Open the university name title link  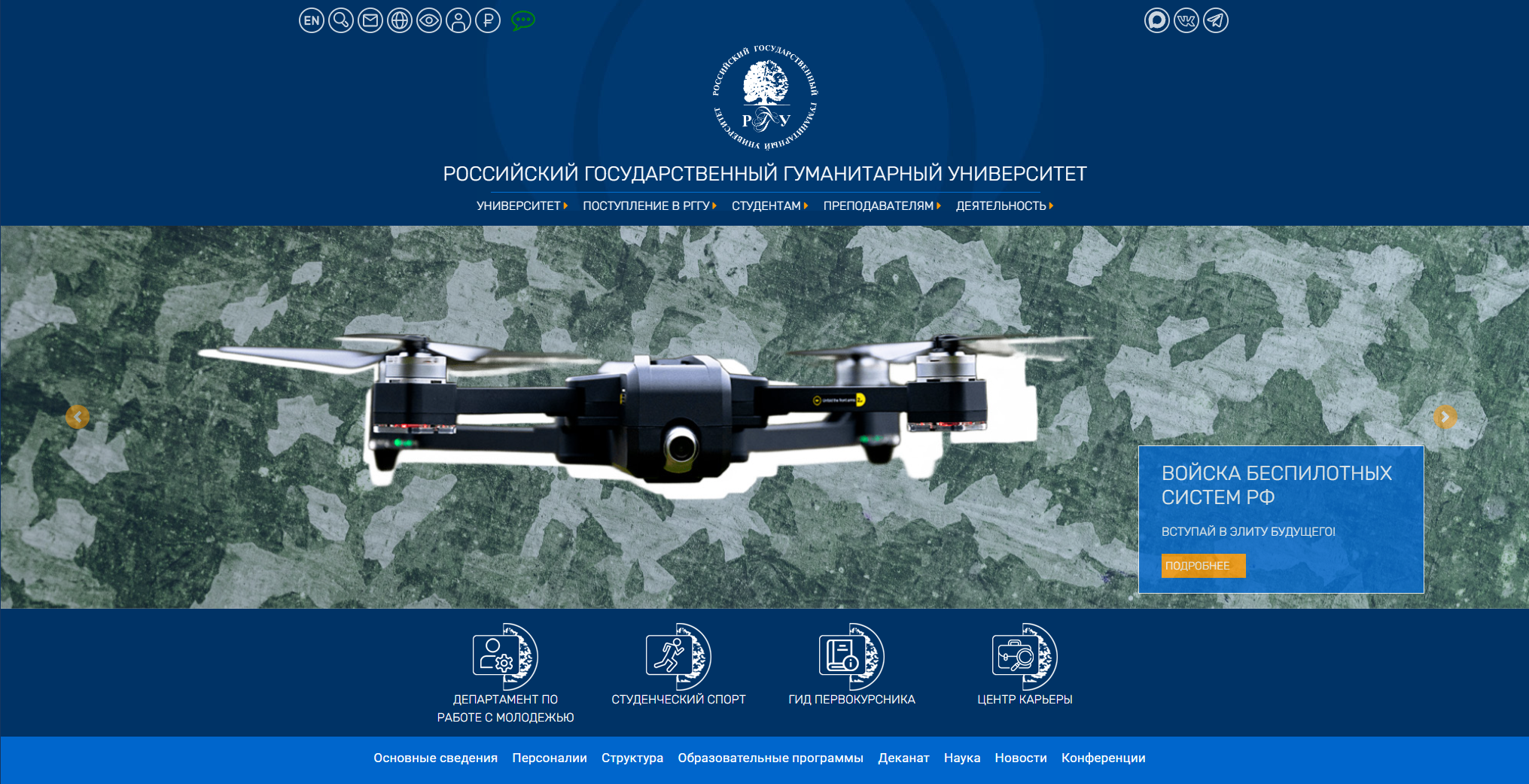coord(765,174)
